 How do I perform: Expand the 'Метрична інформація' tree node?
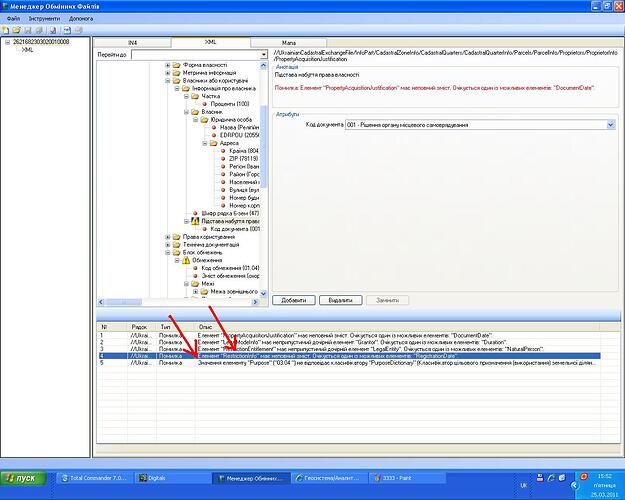(x=168, y=73)
